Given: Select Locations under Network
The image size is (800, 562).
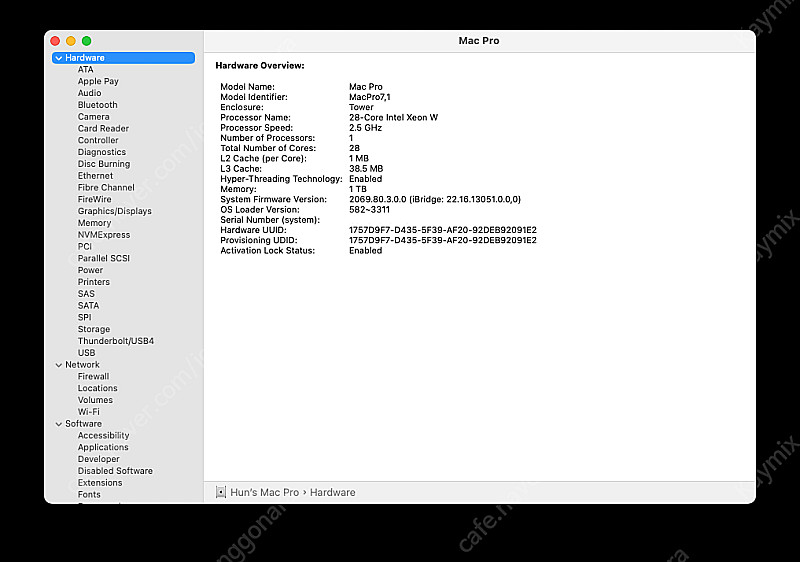Looking at the screenshot, I should [97, 388].
